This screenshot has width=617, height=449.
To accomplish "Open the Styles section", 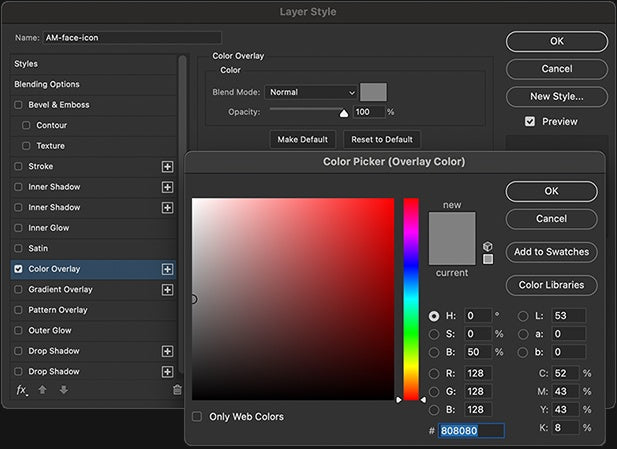I will tap(94, 64).
